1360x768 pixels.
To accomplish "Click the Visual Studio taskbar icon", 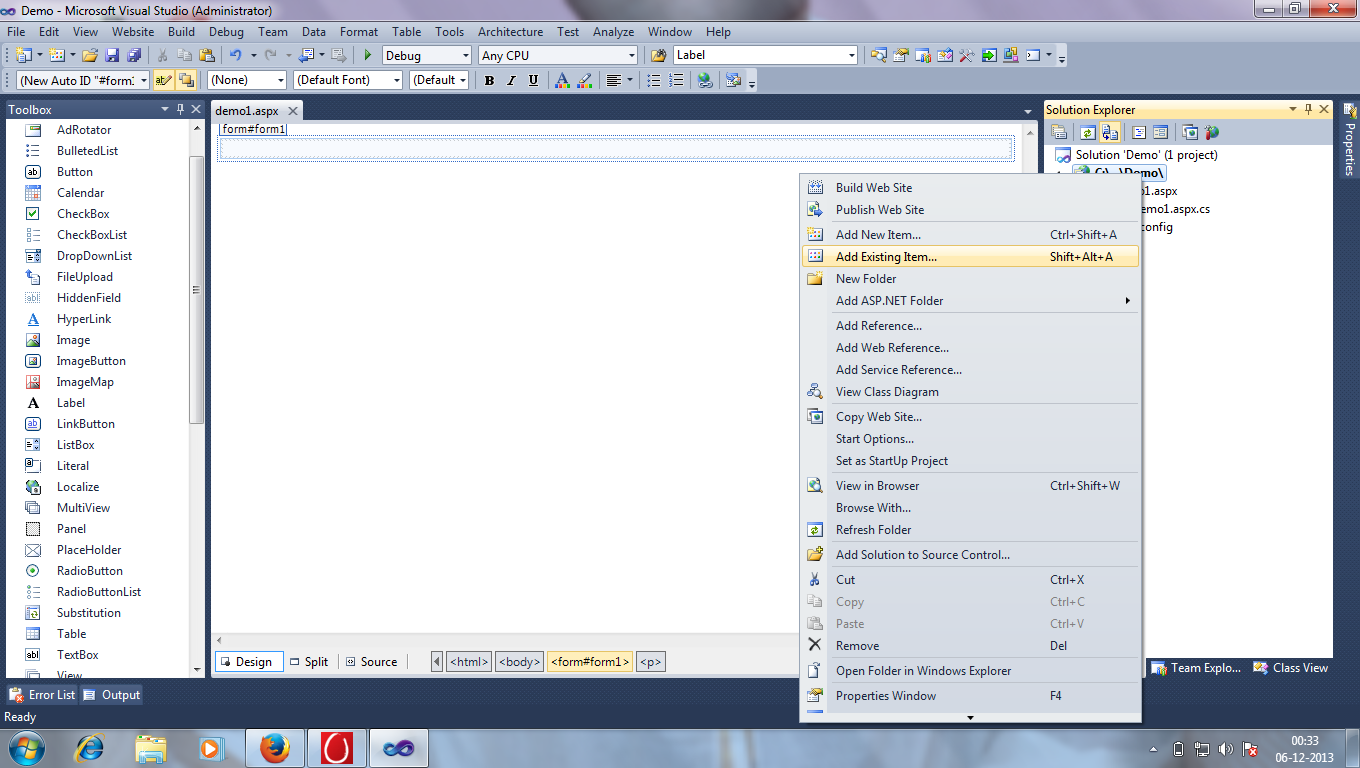I will click(398, 747).
